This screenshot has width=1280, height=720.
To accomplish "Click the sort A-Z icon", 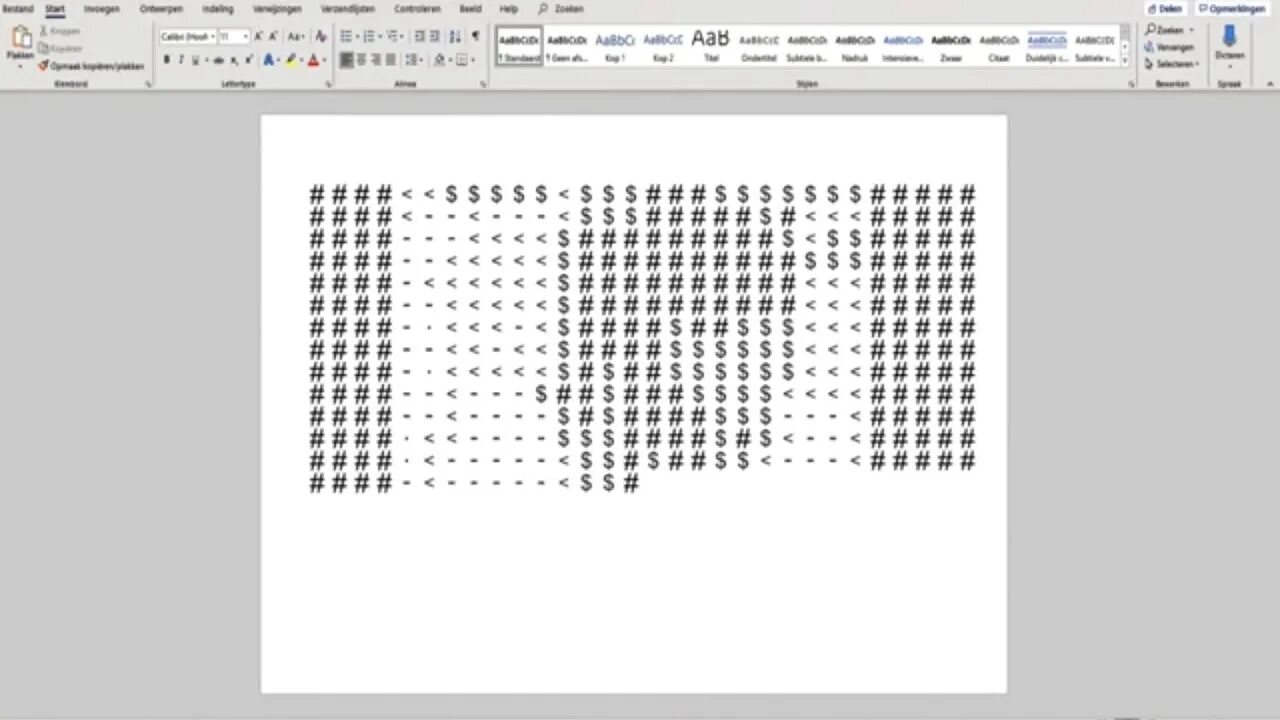I will click(x=455, y=36).
